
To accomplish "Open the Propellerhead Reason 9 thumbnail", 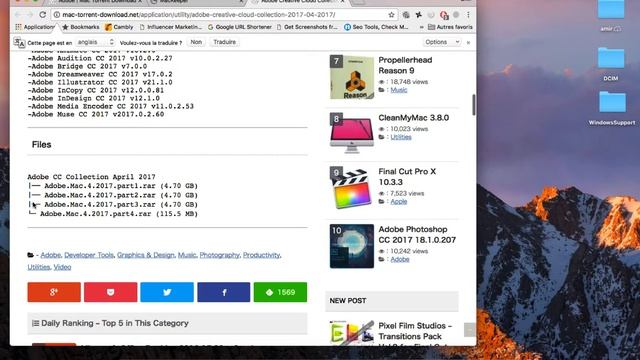I will point(351,77).
